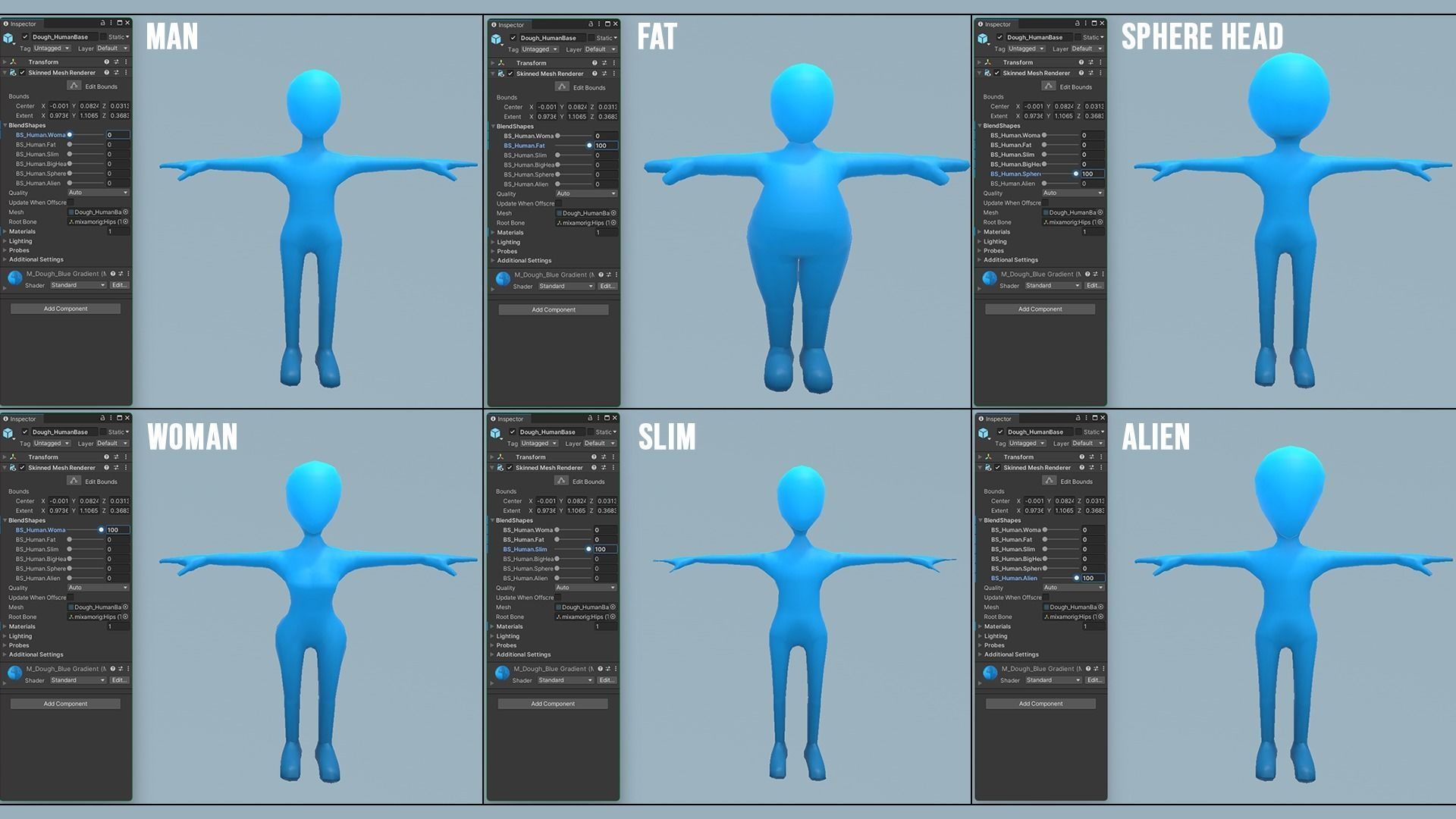Toggle the Dough_HumanBase active checkbox in MAN panel

25,37
